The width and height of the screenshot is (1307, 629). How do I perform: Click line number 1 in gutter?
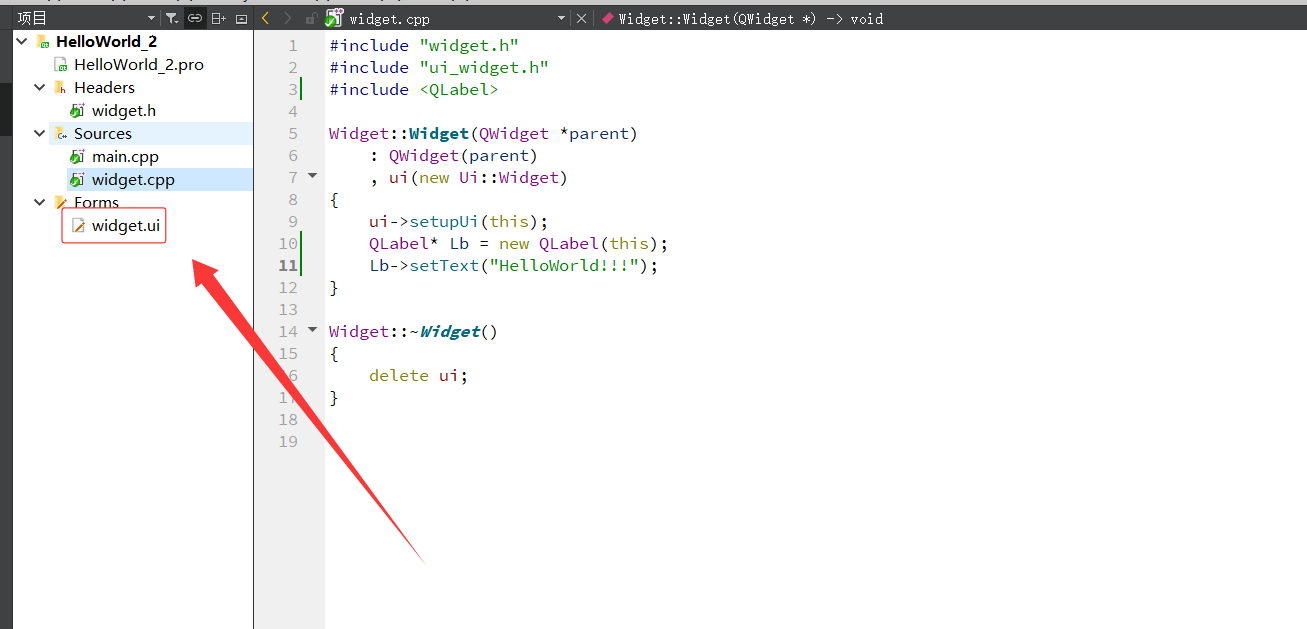click(x=293, y=46)
